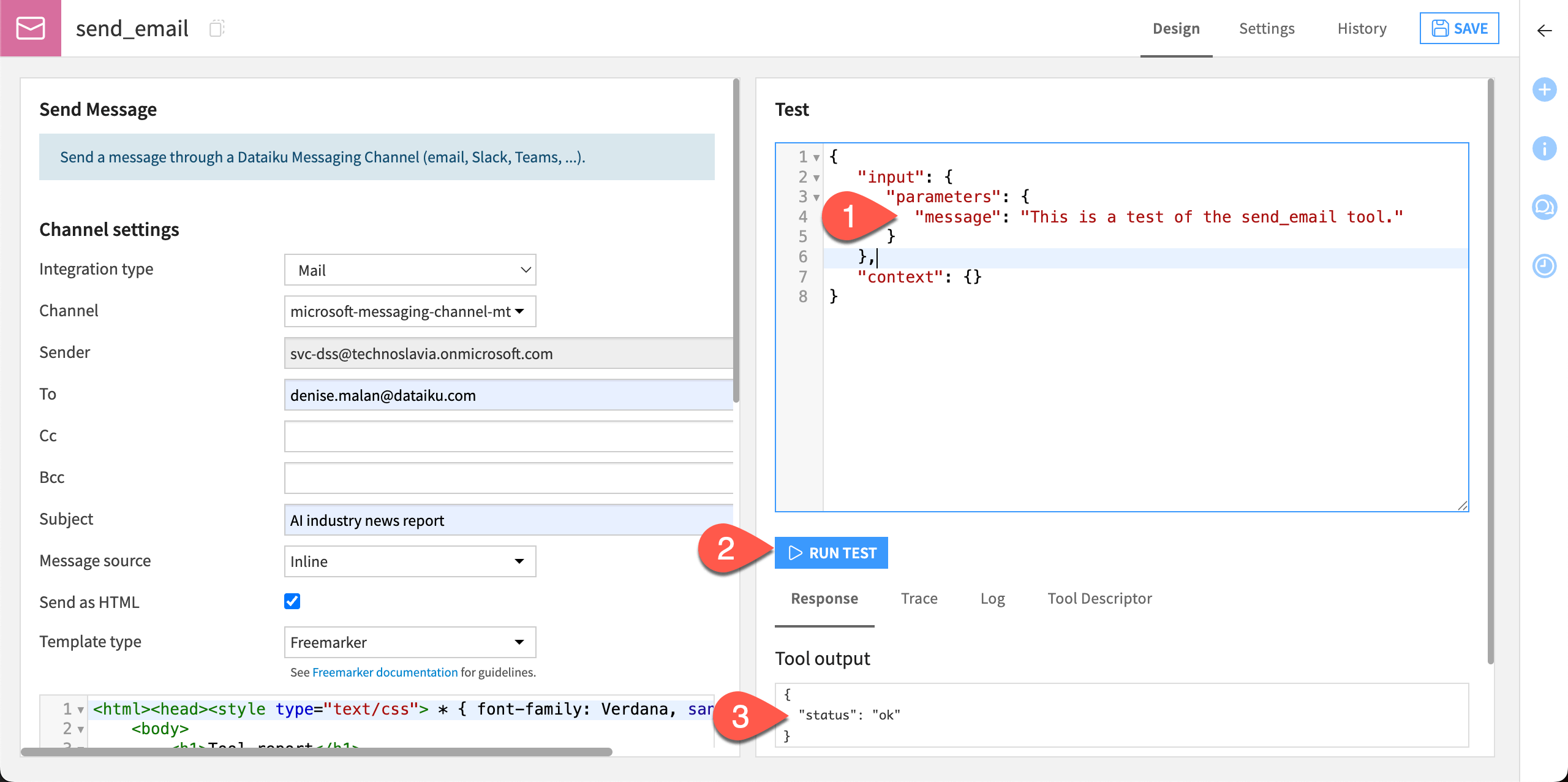Collapse the html fold arrow in template editor line 1
The image size is (1568, 782).
coord(80,710)
